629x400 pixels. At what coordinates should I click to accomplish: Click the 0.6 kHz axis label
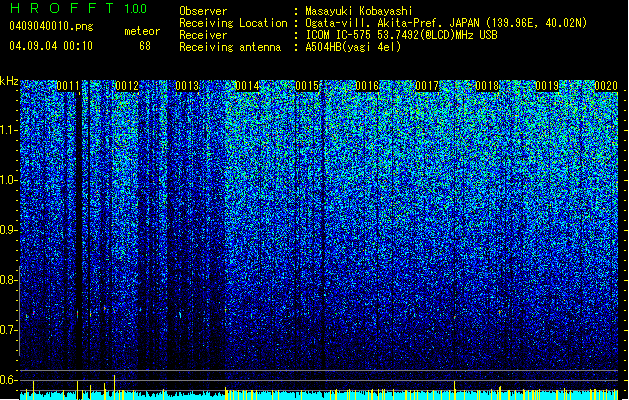pos(9,380)
